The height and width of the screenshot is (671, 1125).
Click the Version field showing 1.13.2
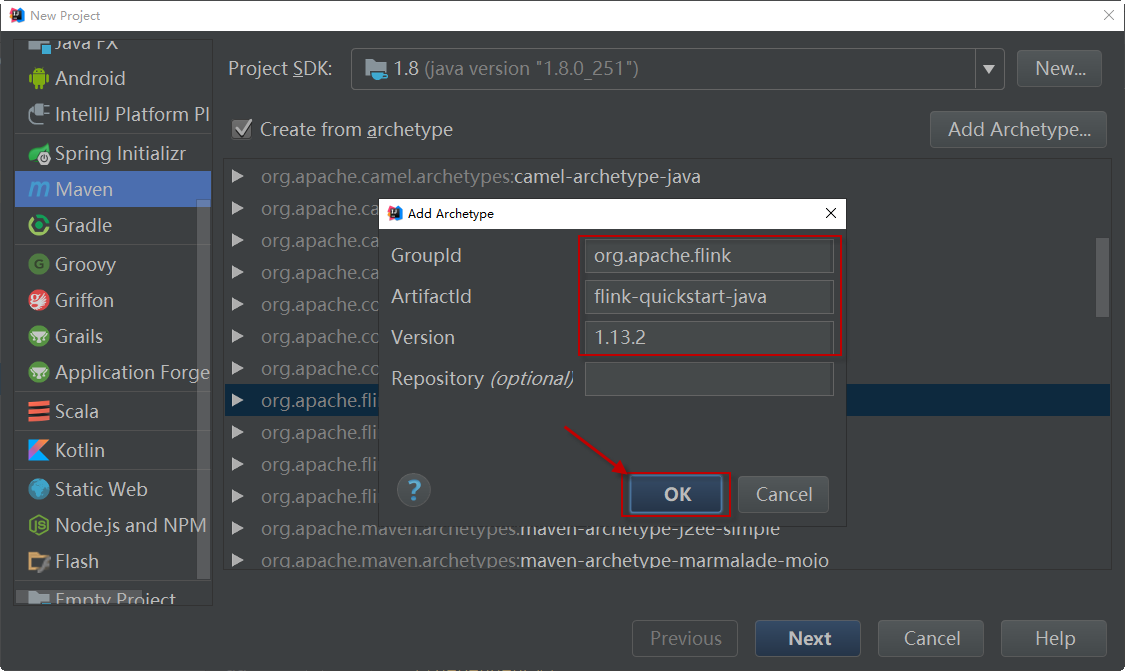708,338
